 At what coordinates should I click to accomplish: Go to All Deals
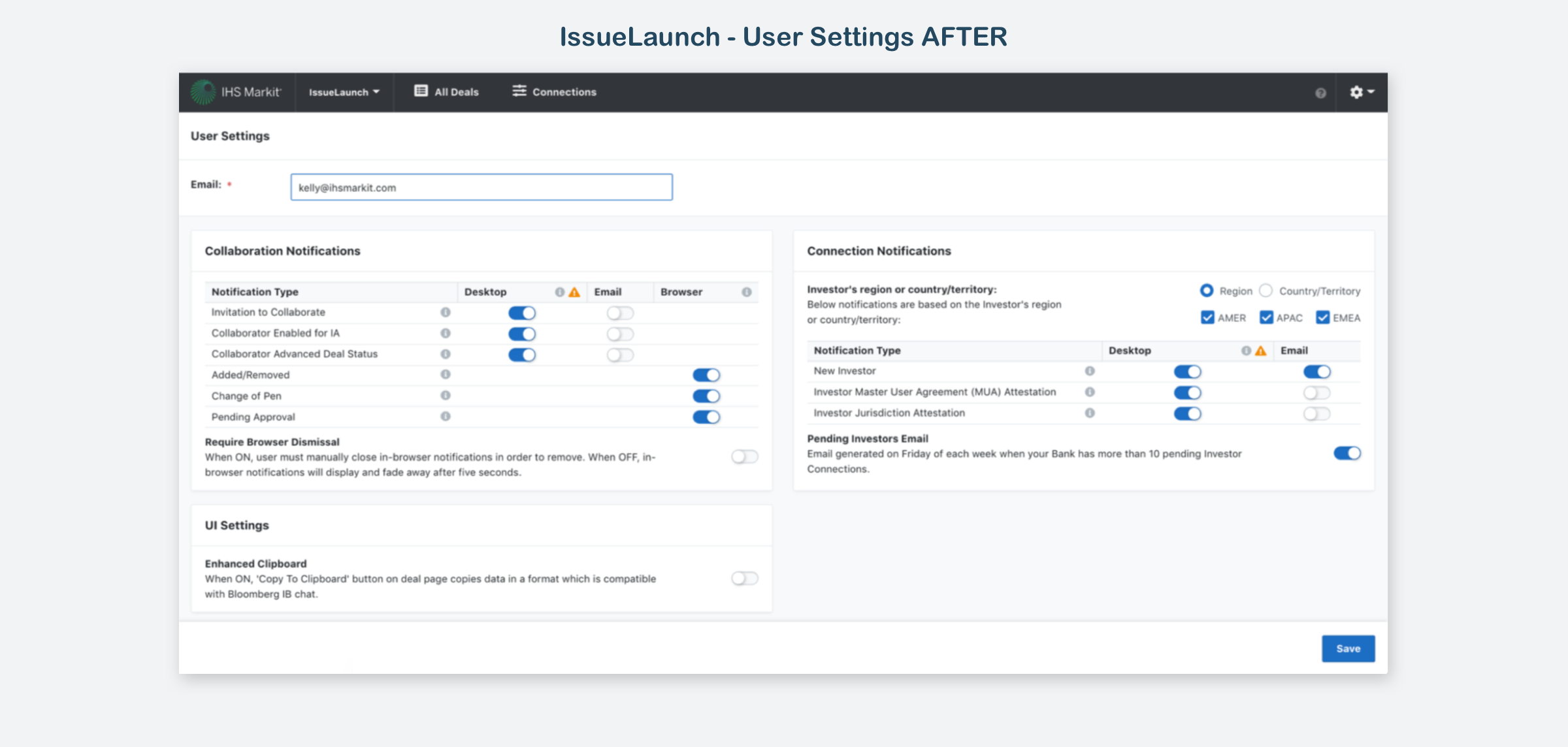446,91
